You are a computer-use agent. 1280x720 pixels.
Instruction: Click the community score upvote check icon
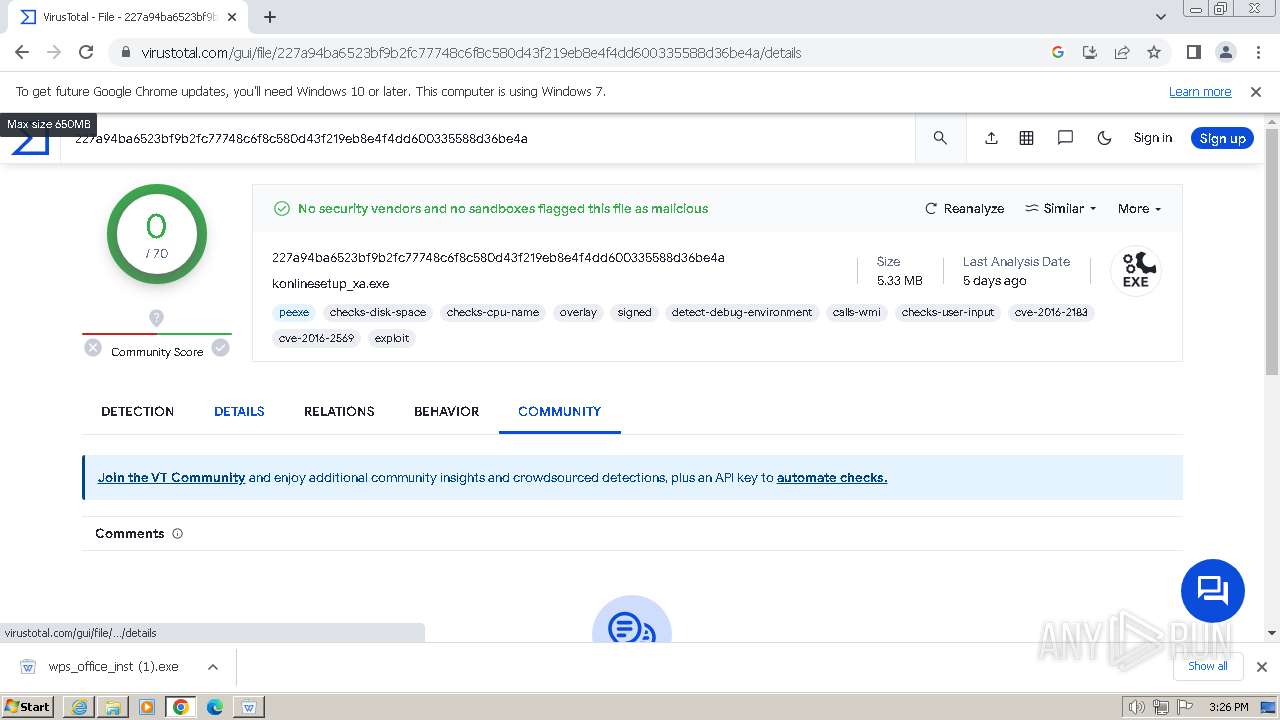(220, 348)
